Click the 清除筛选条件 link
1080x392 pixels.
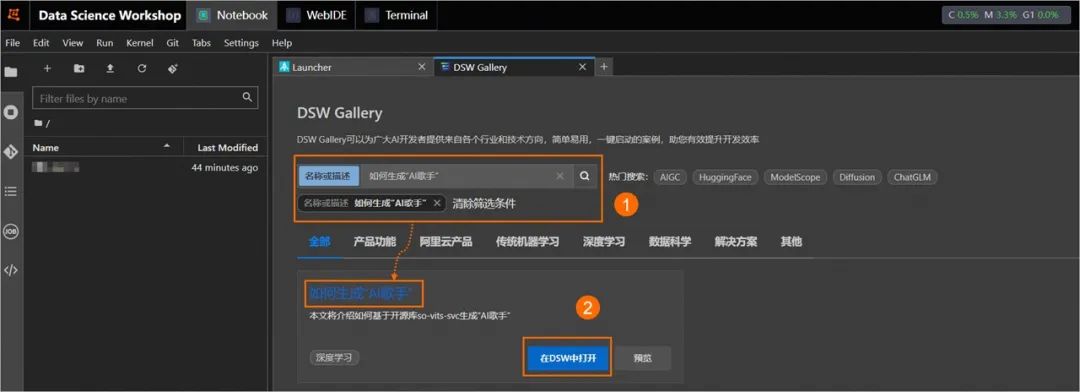pyautogui.click(x=484, y=203)
